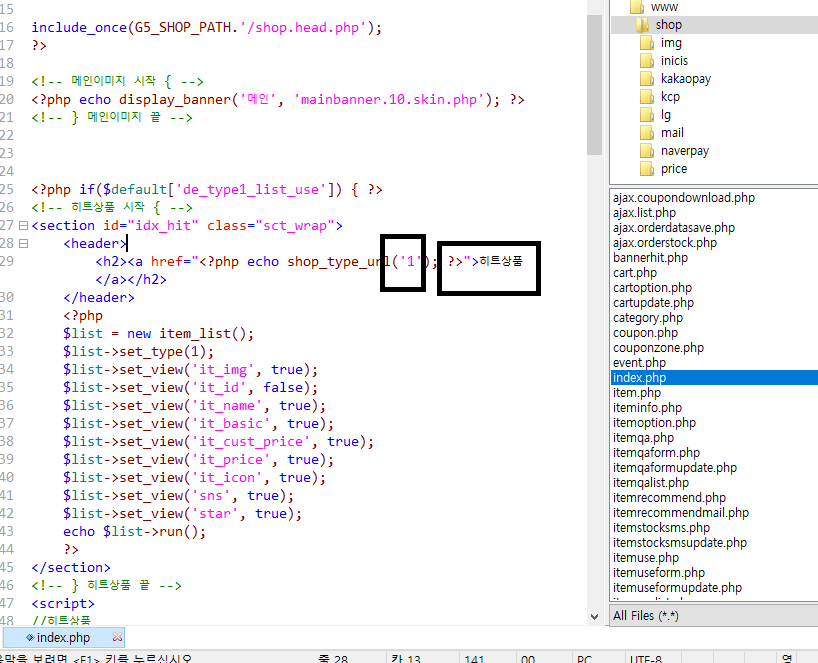The height and width of the screenshot is (663, 818).
Task: Open the lg folder
Action: [666, 115]
